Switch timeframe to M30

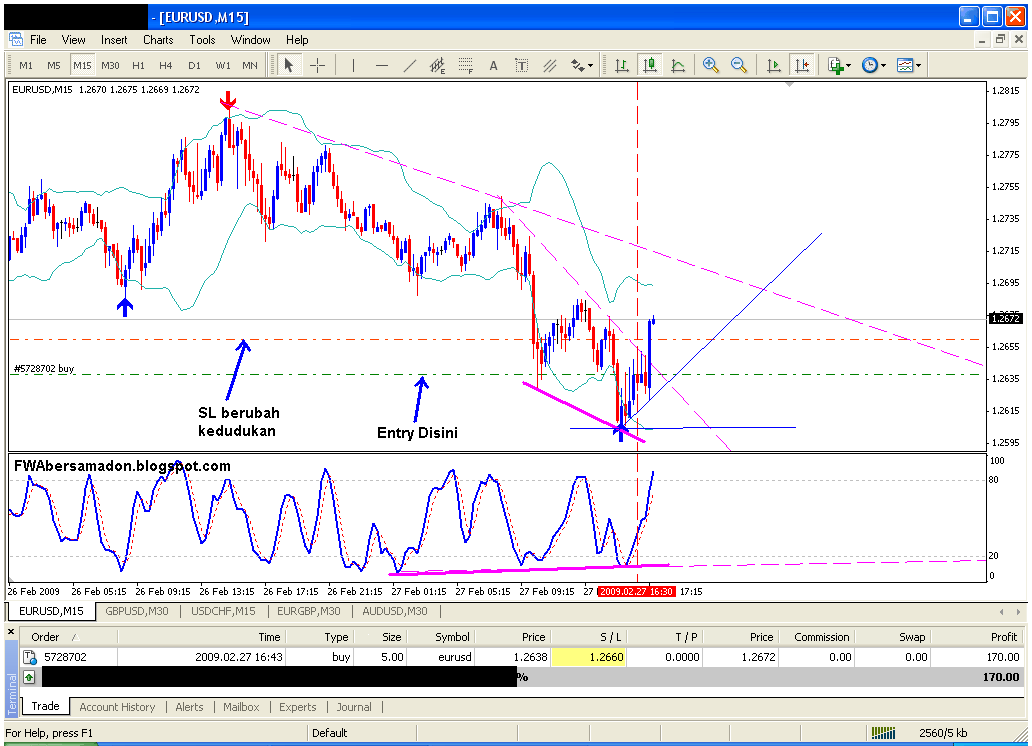point(111,65)
